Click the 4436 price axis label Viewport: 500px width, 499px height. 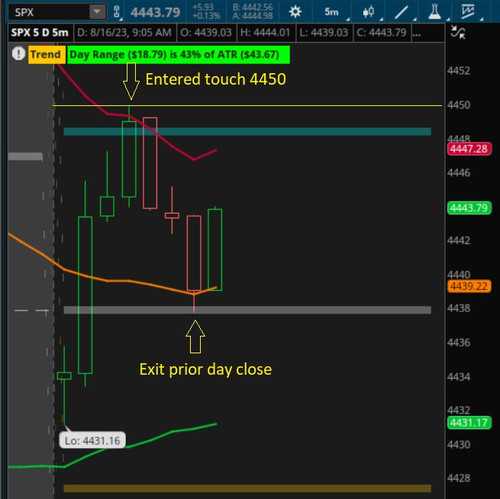459,342
